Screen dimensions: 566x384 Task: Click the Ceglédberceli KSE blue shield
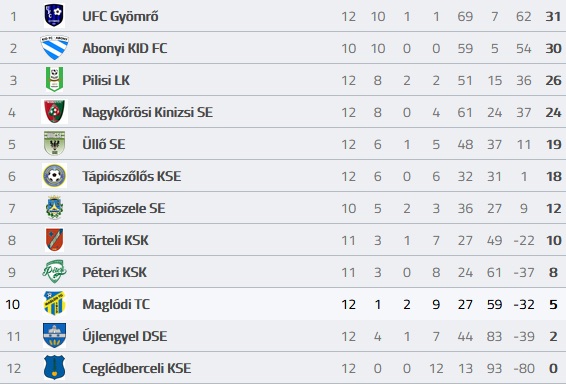54,367
